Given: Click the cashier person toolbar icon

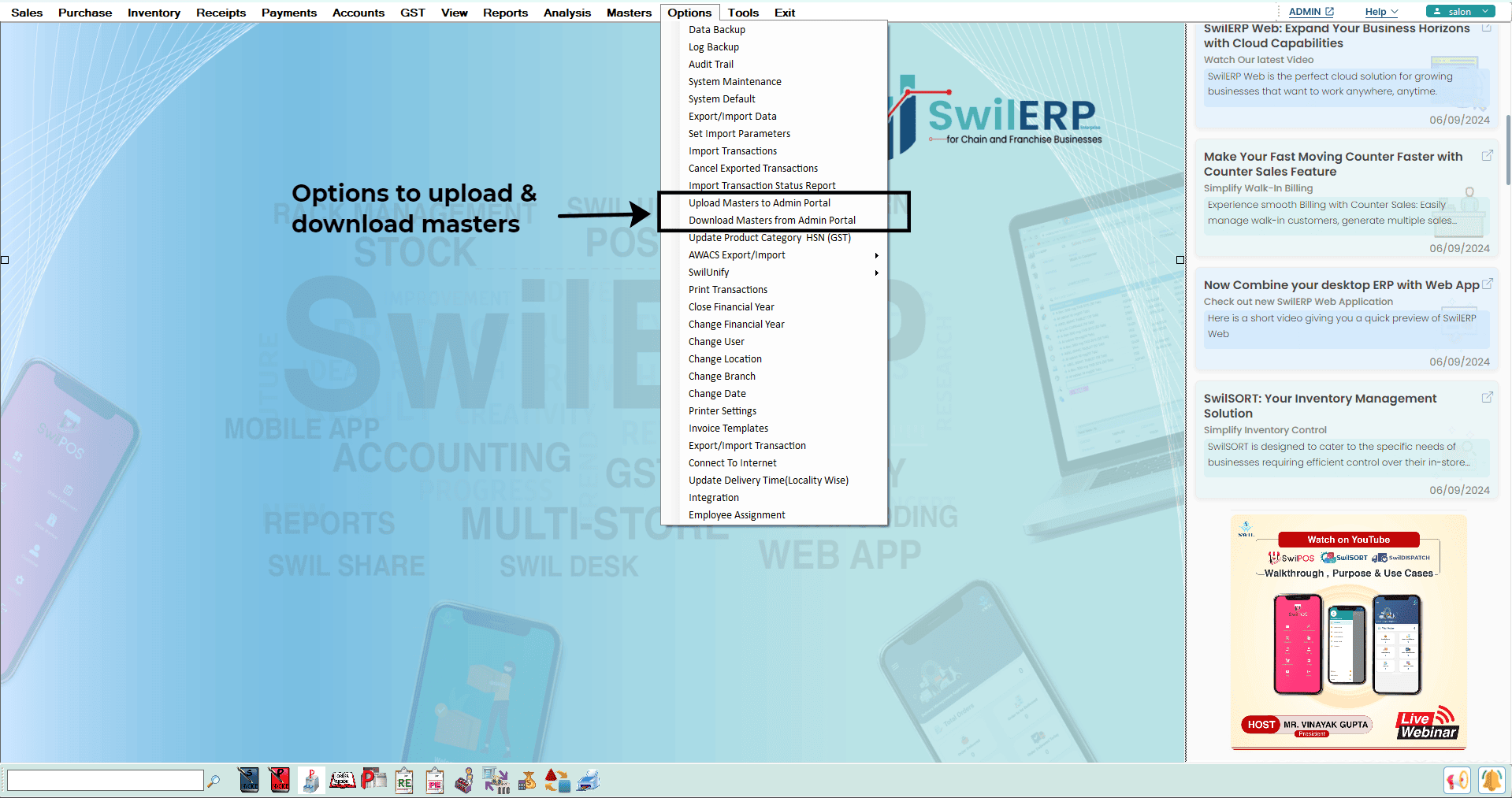Looking at the screenshot, I should tap(465, 780).
